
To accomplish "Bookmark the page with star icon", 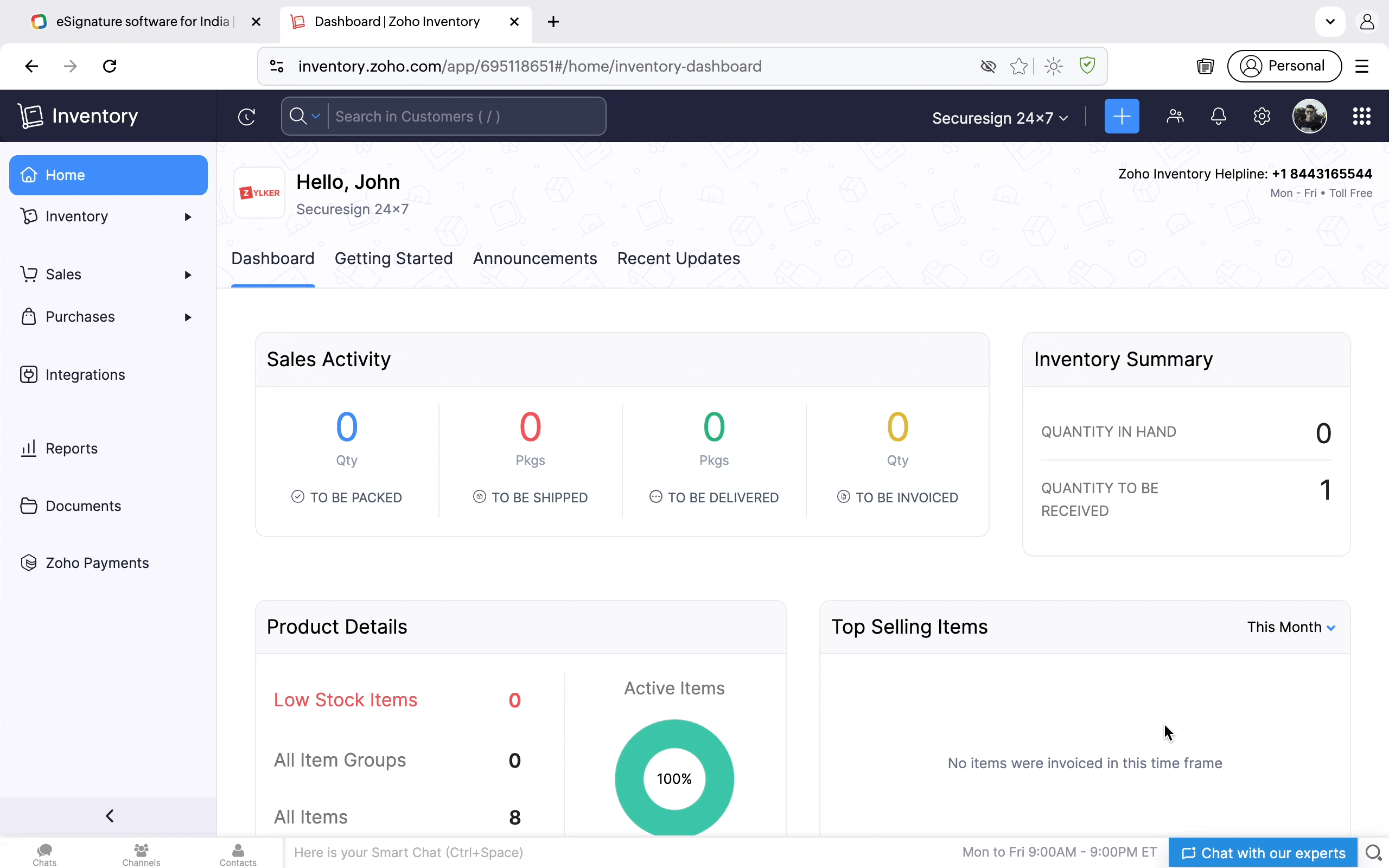I will (1018, 67).
